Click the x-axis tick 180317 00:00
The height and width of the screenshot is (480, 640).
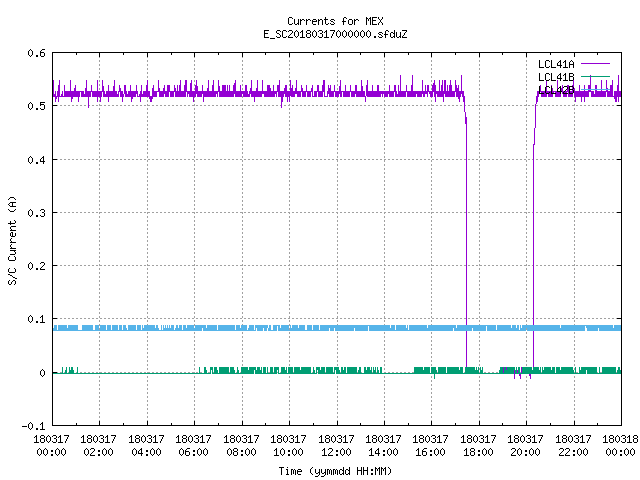tap(51, 445)
